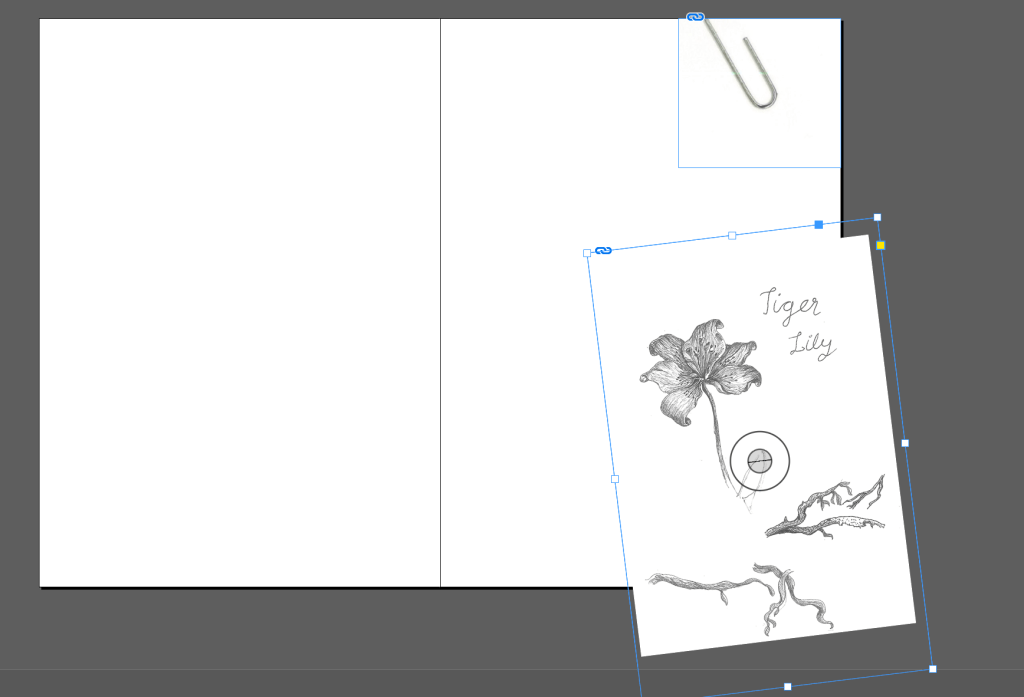Click the blank left page of the spread
This screenshot has height=697, width=1024.
[240, 300]
